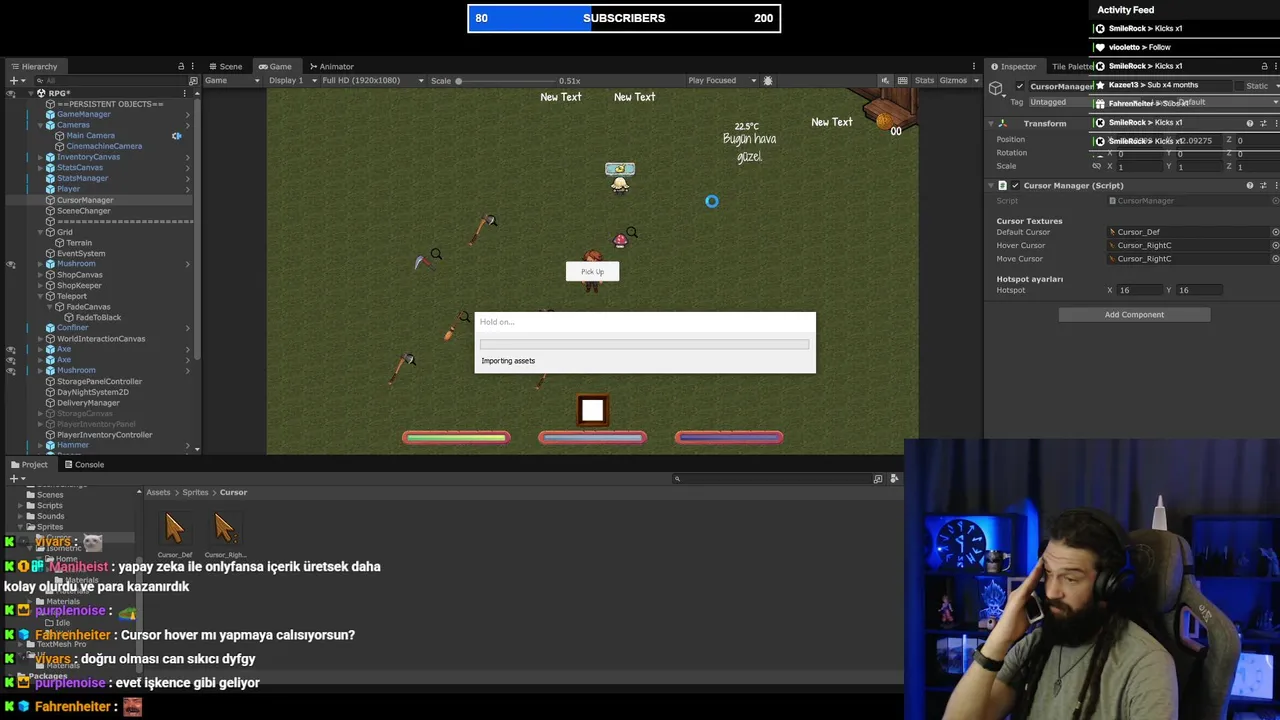Screen dimensions: 1280x720
Task: Open object picker for Default Cursor
Action: pyautogui.click(x=1275, y=232)
